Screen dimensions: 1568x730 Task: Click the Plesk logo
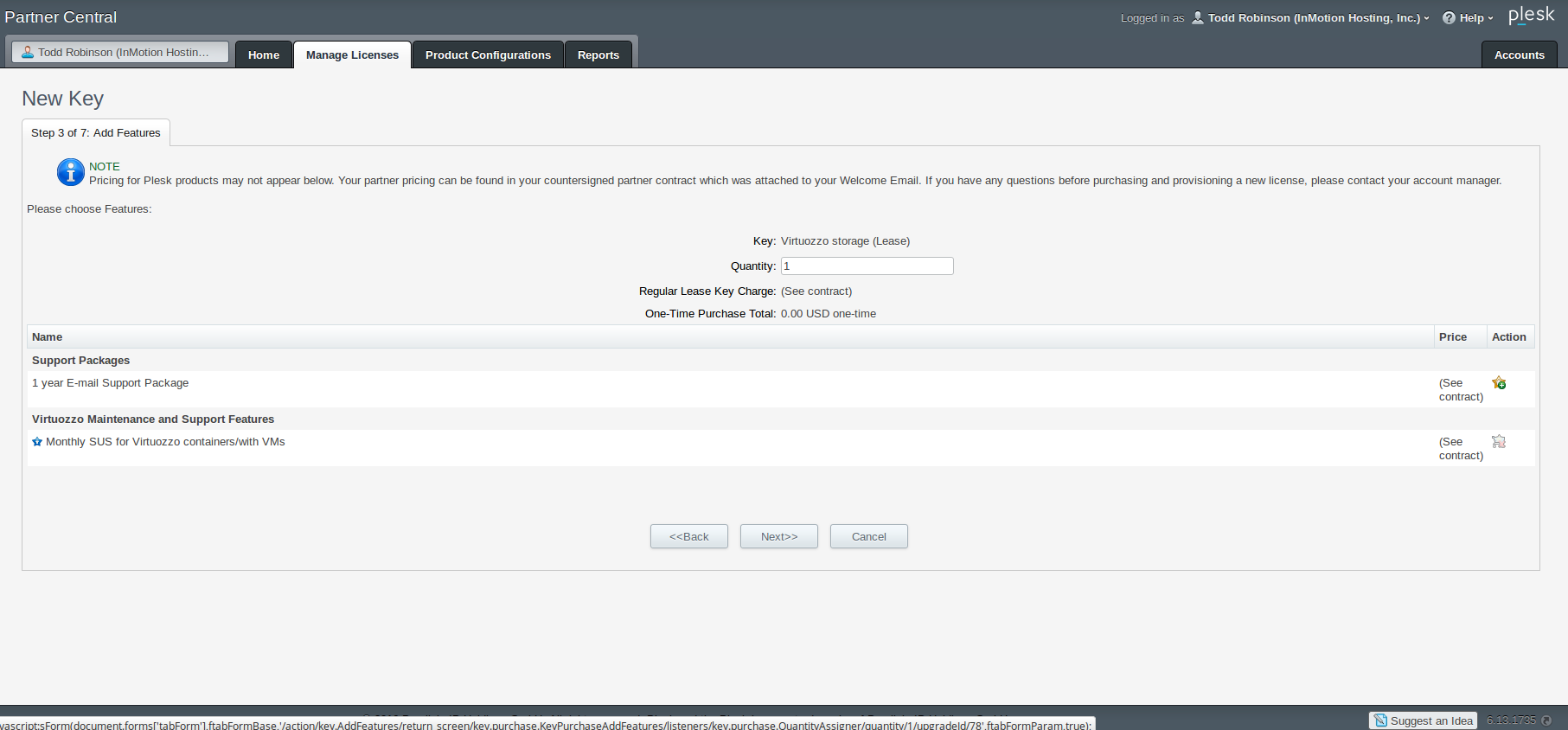[x=1531, y=16]
